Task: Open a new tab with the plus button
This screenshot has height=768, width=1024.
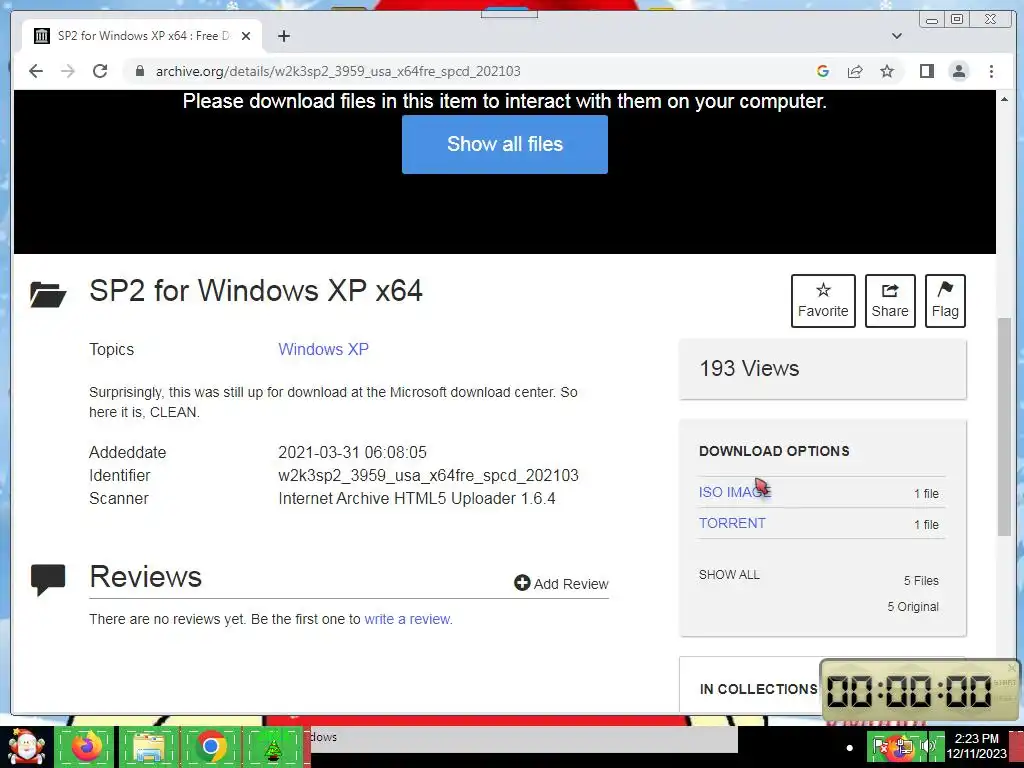Action: click(283, 36)
